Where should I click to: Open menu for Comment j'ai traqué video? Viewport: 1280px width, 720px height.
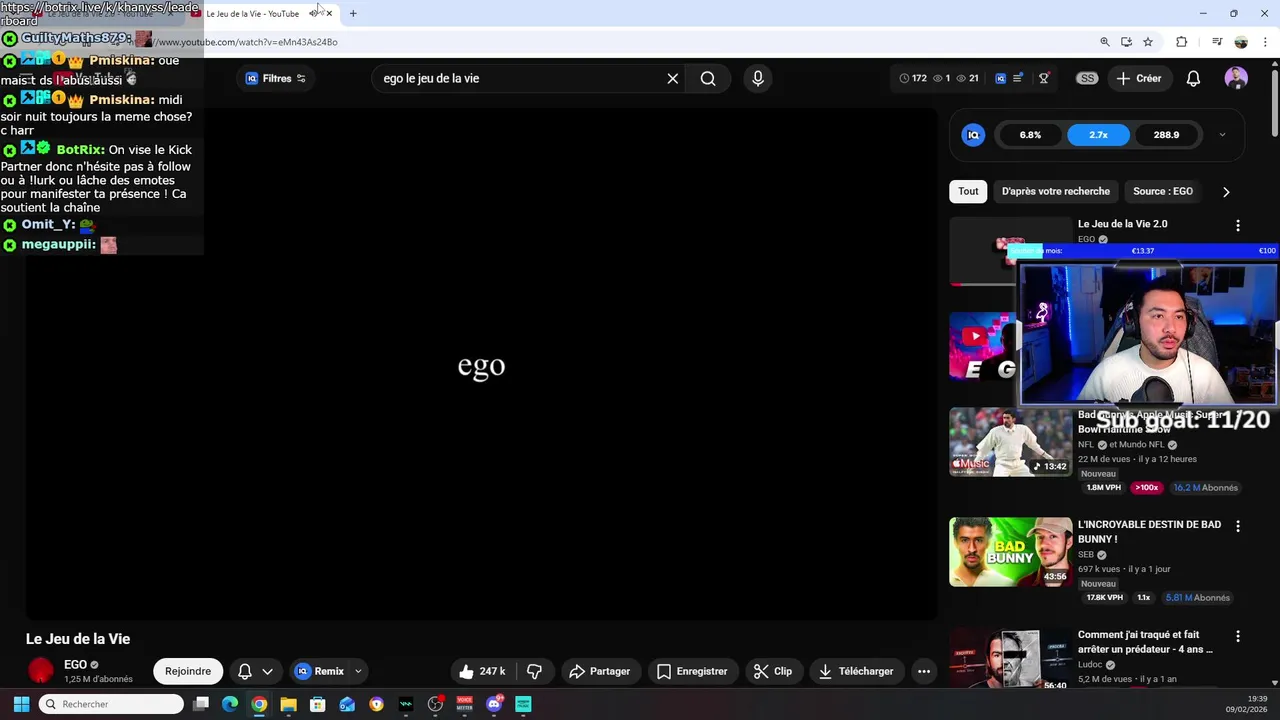[1238, 636]
